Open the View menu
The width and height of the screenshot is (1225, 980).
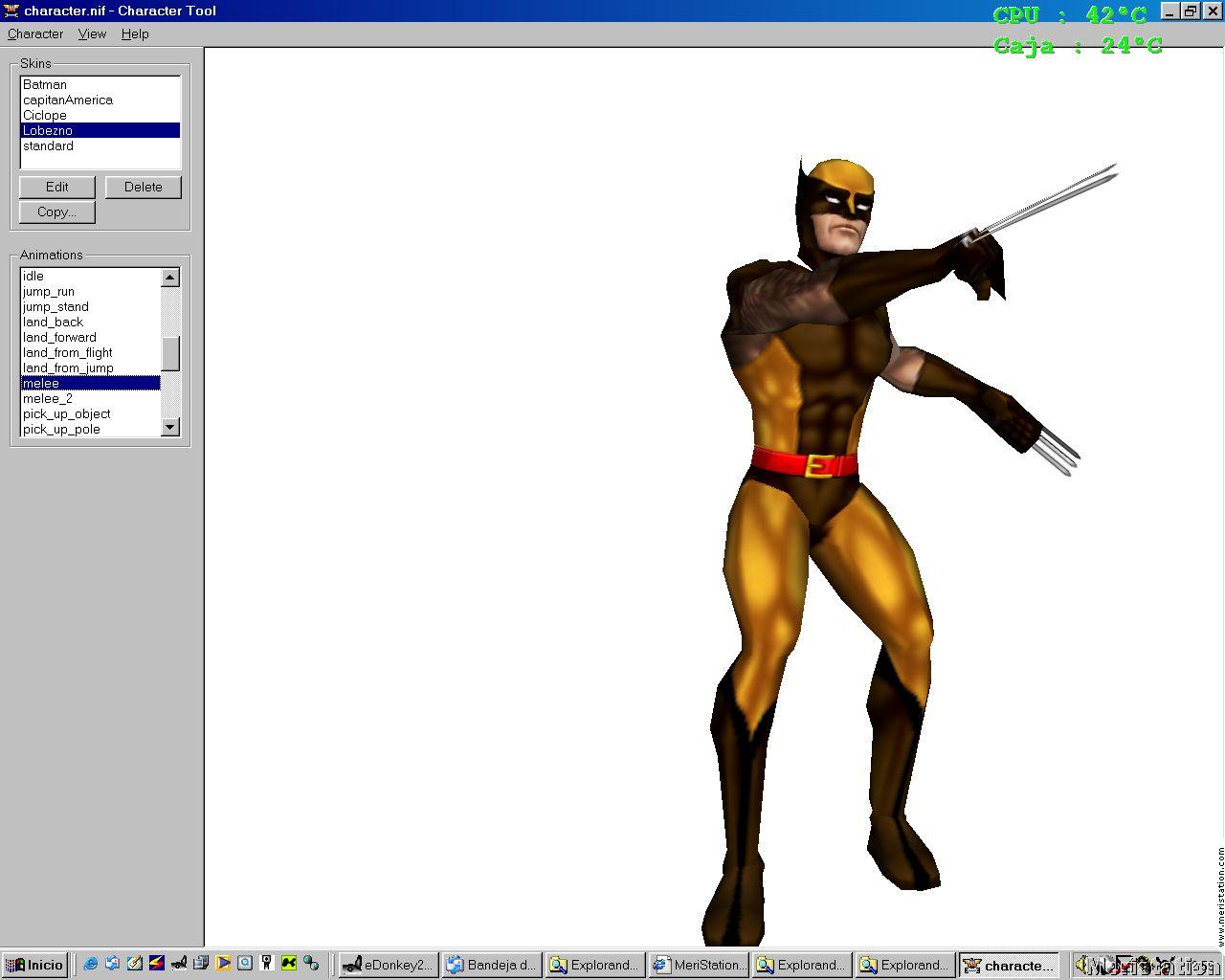[x=92, y=33]
